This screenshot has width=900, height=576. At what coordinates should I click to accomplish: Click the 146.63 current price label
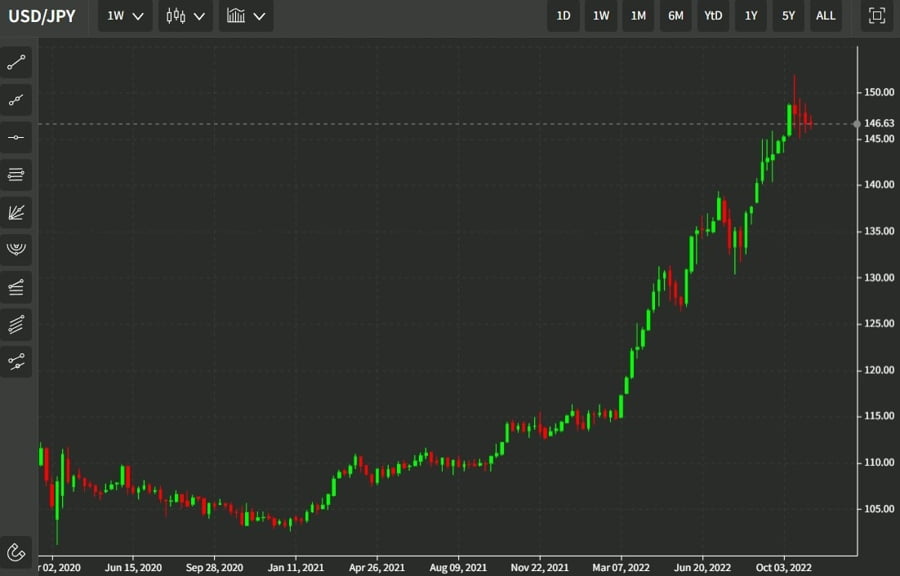[878, 124]
